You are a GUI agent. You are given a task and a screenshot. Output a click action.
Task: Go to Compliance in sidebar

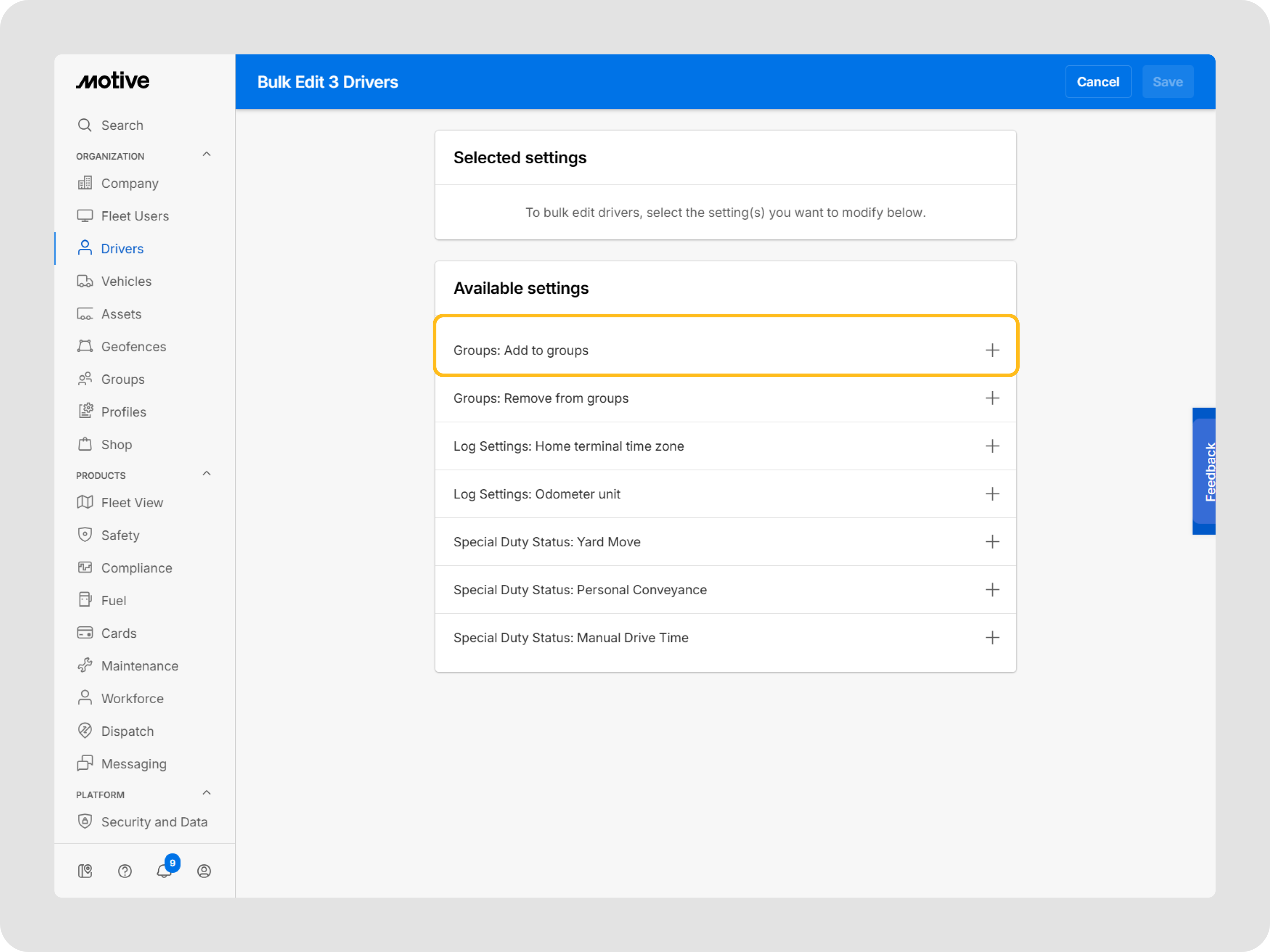point(137,568)
